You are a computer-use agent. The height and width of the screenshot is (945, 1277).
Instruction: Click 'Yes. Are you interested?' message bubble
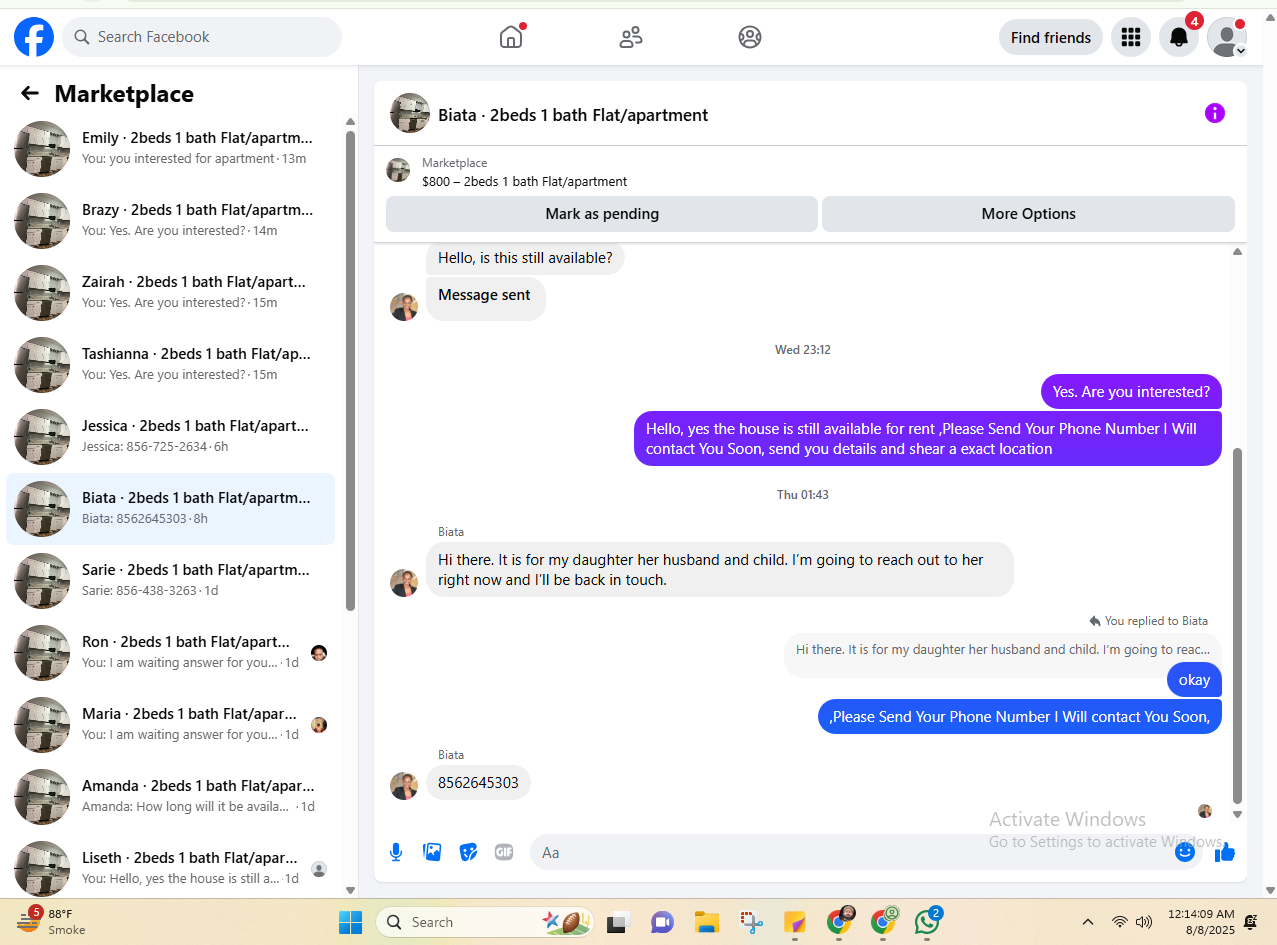1131,392
